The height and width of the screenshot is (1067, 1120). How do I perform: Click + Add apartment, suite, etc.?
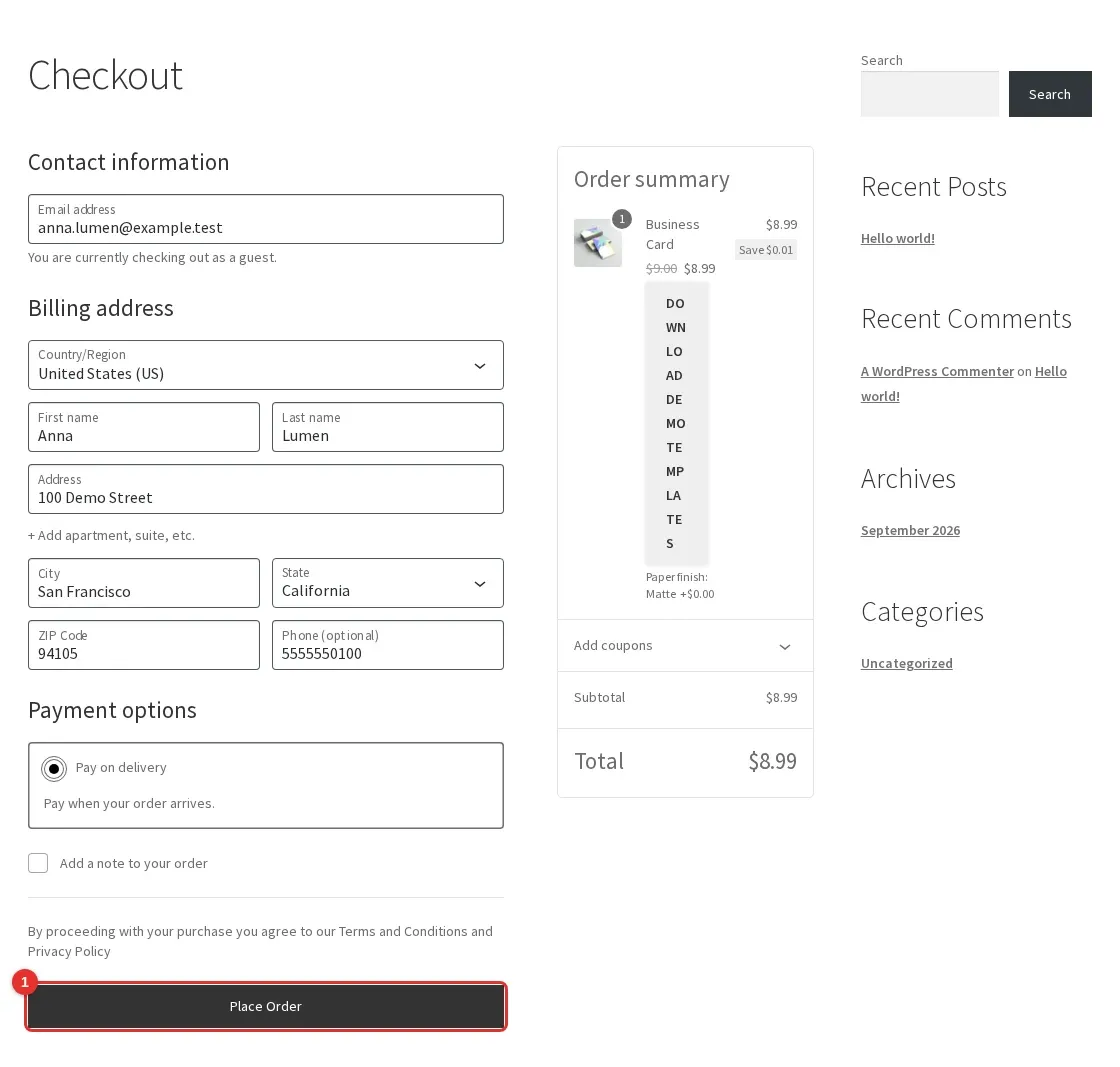(111, 536)
